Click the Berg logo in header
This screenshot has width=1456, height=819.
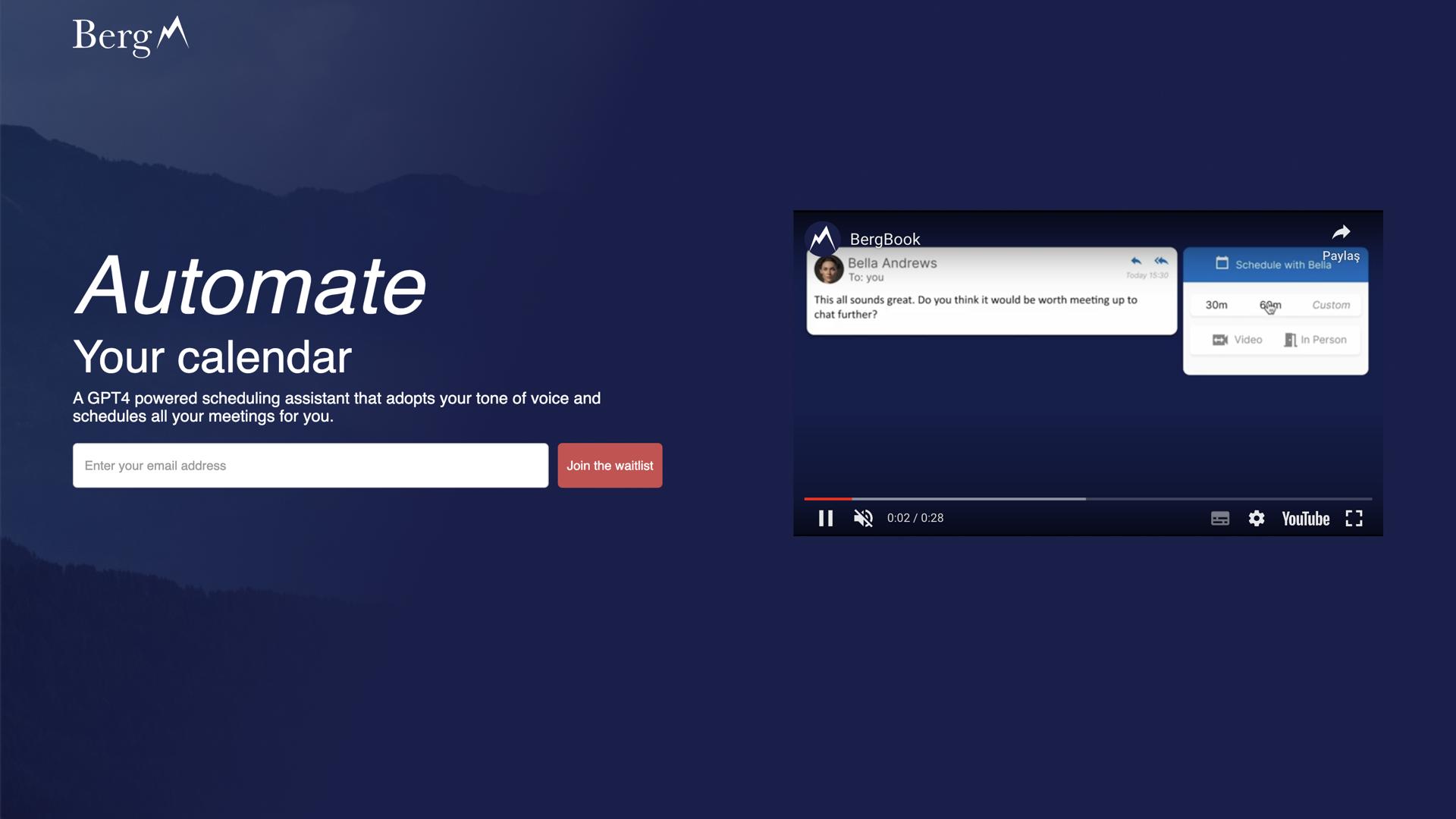pyautogui.click(x=130, y=36)
